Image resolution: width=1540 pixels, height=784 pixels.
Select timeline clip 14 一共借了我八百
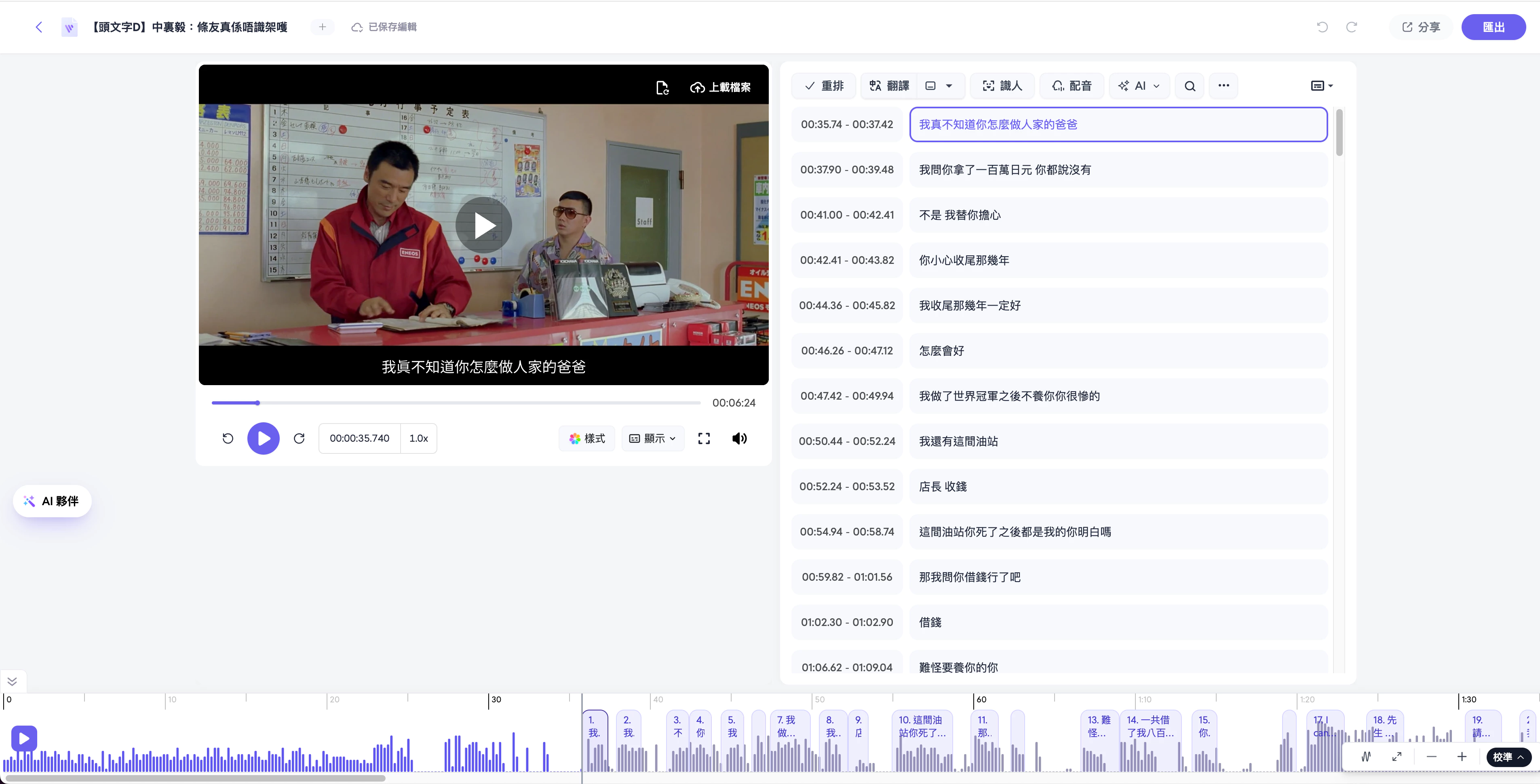(1150, 741)
